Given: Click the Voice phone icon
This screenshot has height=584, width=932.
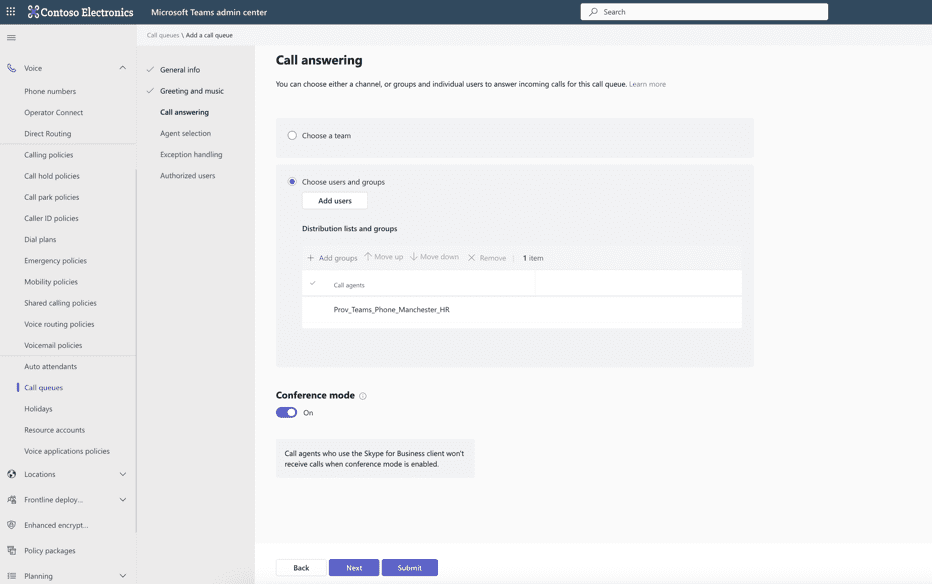Looking at the screenshot, I should point(11,68).
